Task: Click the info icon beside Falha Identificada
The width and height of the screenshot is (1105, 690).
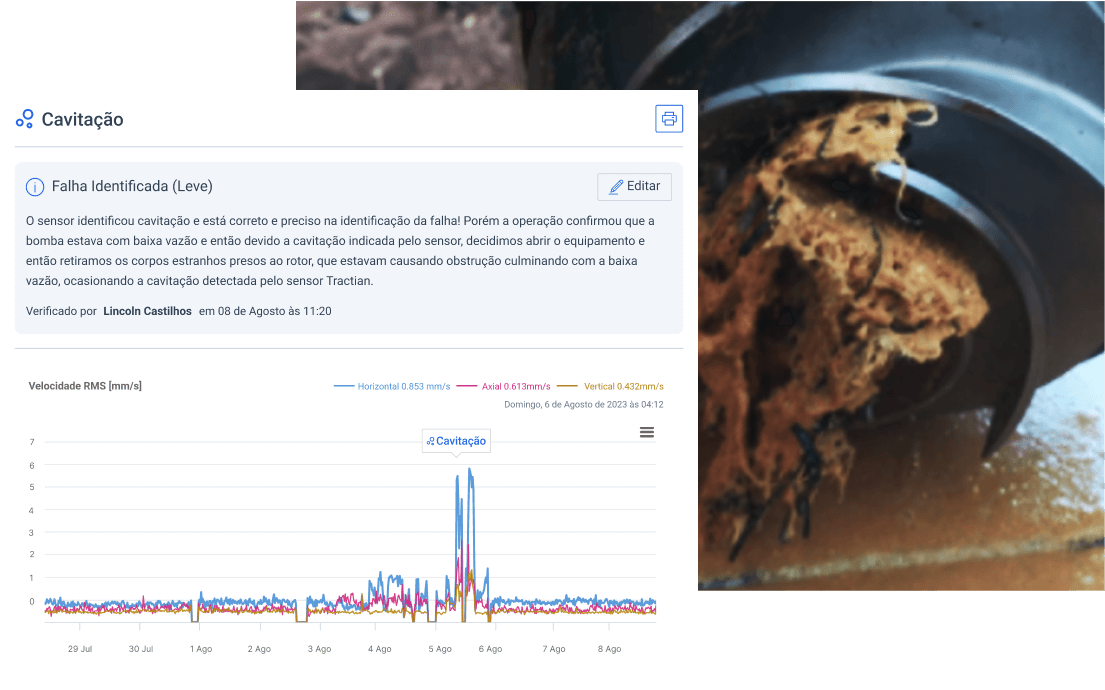Action: click(x=35, y=187)
